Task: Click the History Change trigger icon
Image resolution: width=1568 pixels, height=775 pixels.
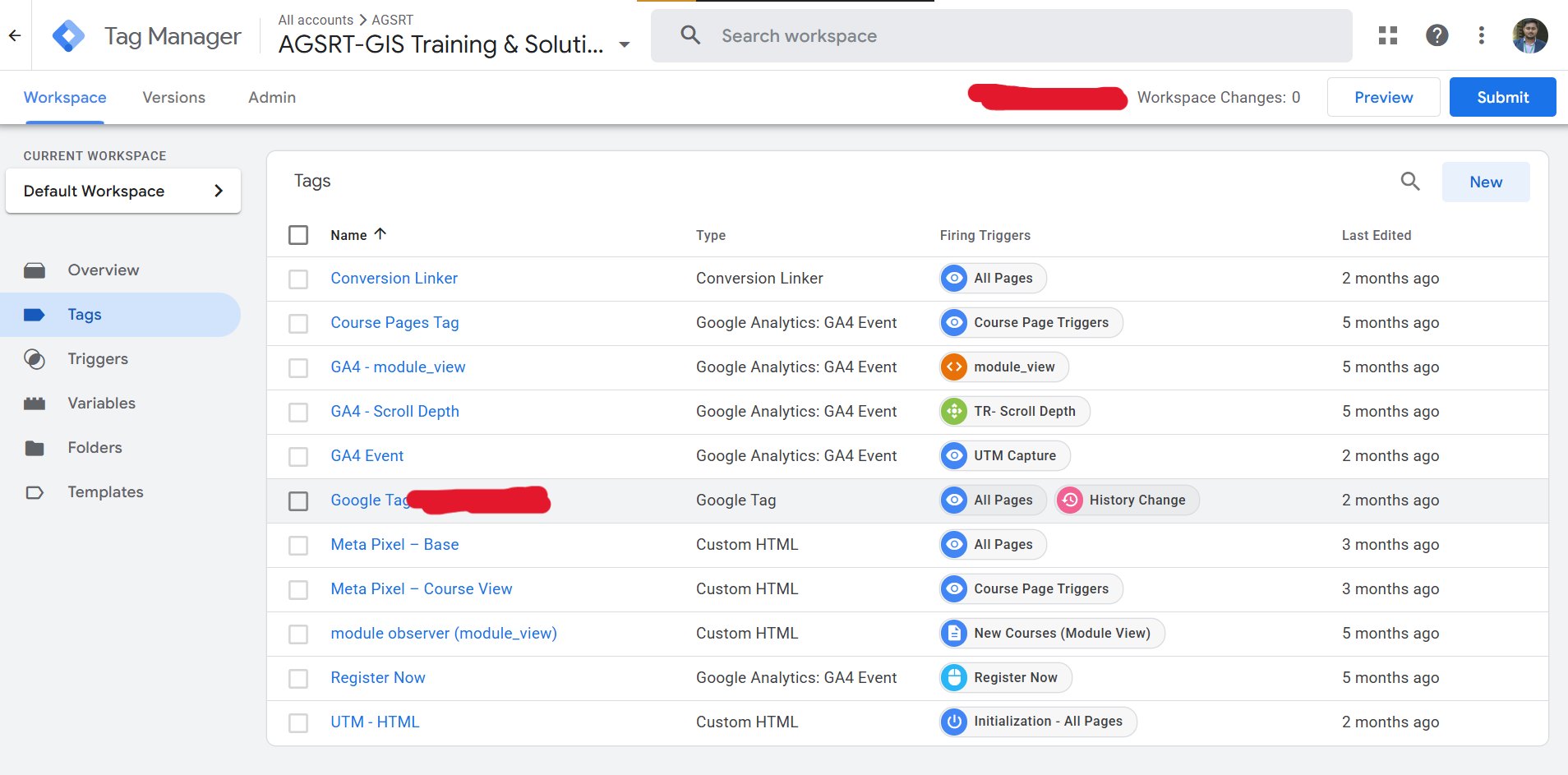Action: click(1070, 500)
